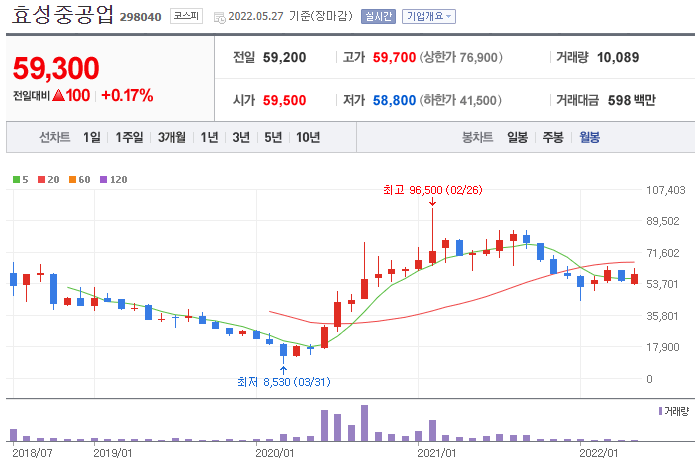Click the 시가 59,500 value
Screen dimensions: 695x464
284,101
